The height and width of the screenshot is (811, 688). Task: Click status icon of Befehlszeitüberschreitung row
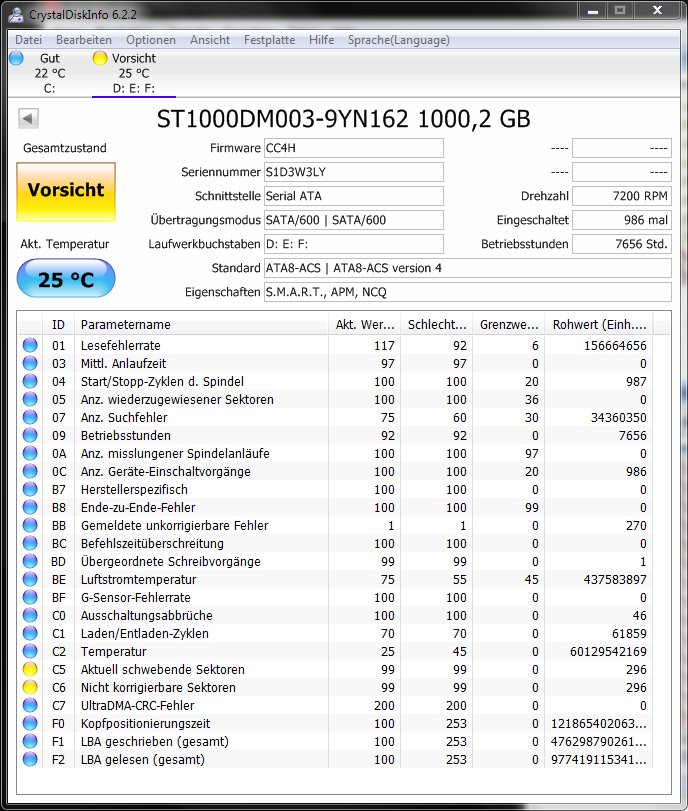tap(30, 543)
